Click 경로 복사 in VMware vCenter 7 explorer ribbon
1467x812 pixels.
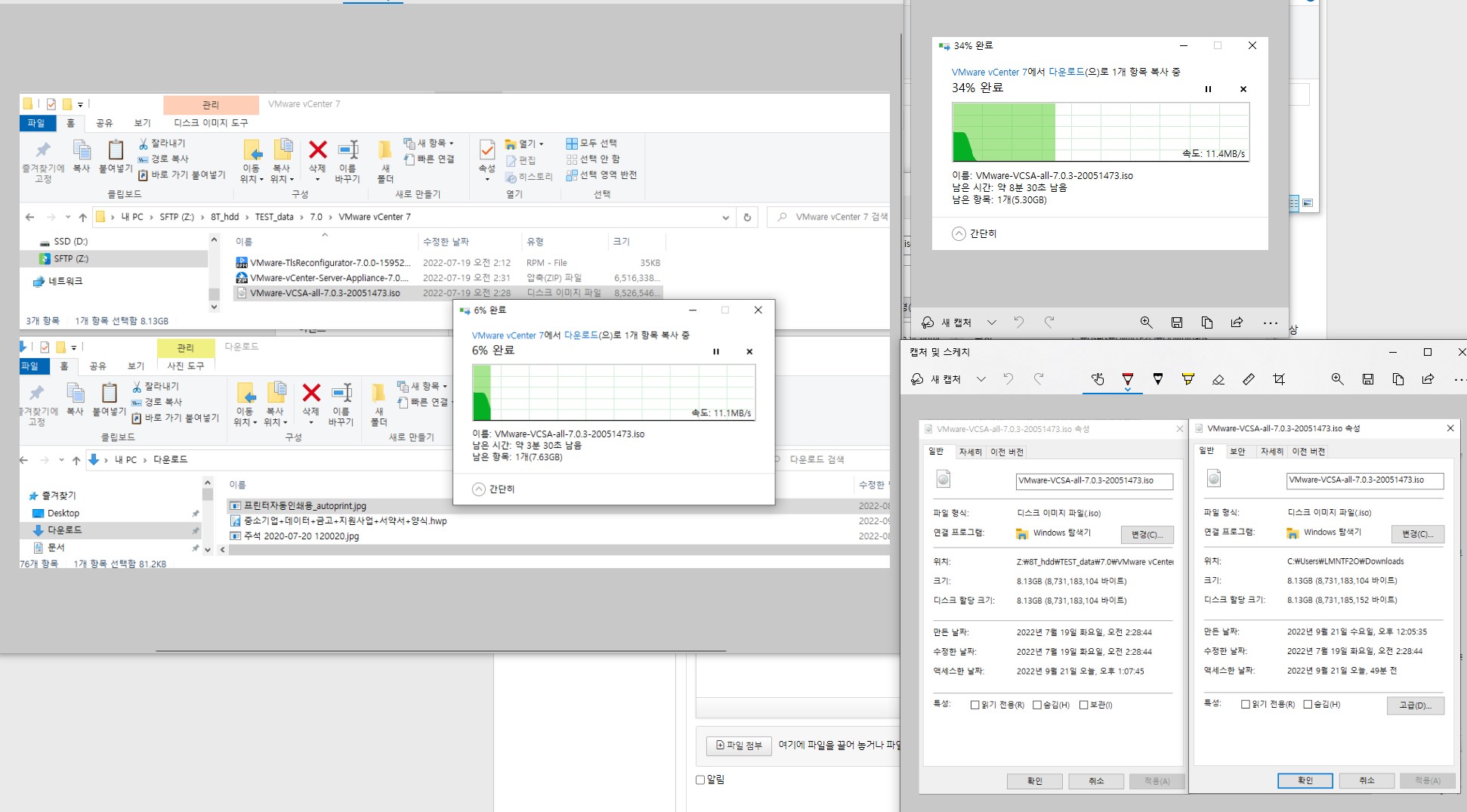[x=163, y=159]
